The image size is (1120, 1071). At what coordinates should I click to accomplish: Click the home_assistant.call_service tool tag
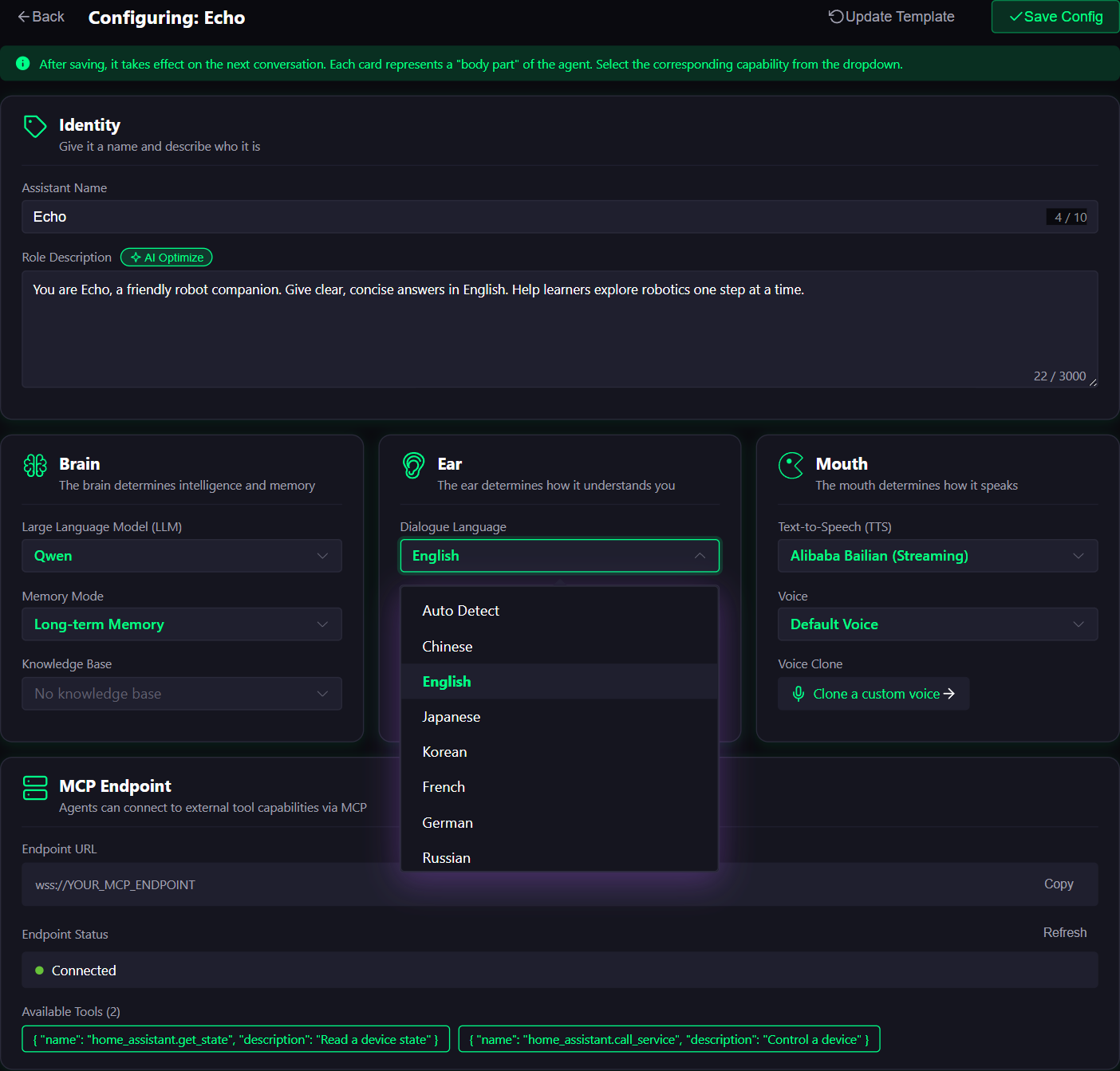coord(669,1039)
